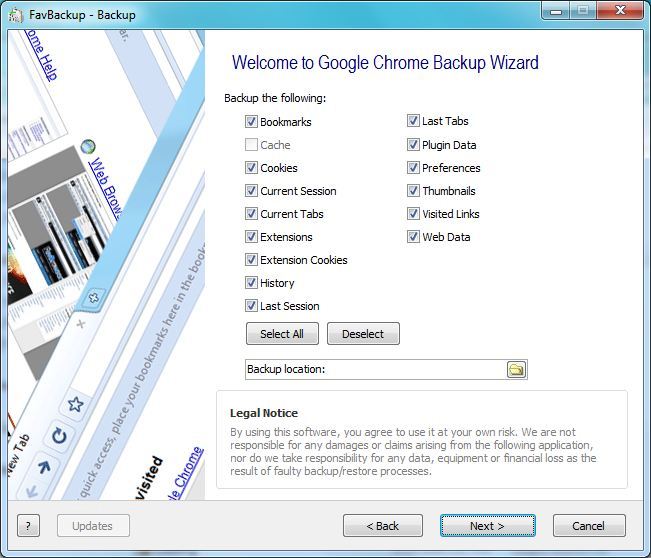Click the Updates button
This screenshot has height=558, width=651.
click(x=93, y=526)
